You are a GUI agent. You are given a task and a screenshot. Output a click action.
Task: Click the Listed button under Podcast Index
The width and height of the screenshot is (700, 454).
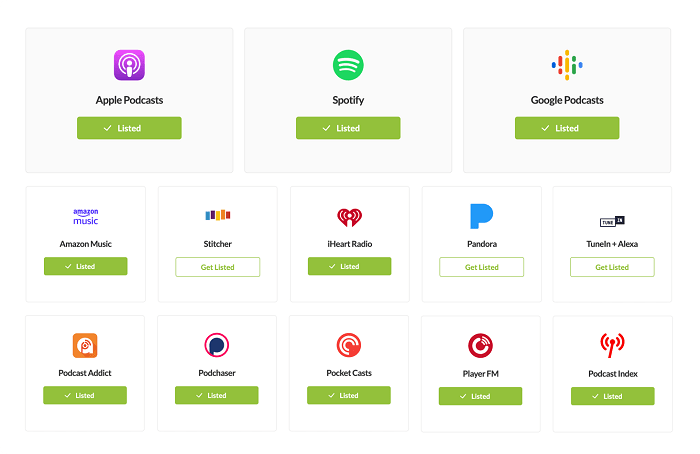612,396
